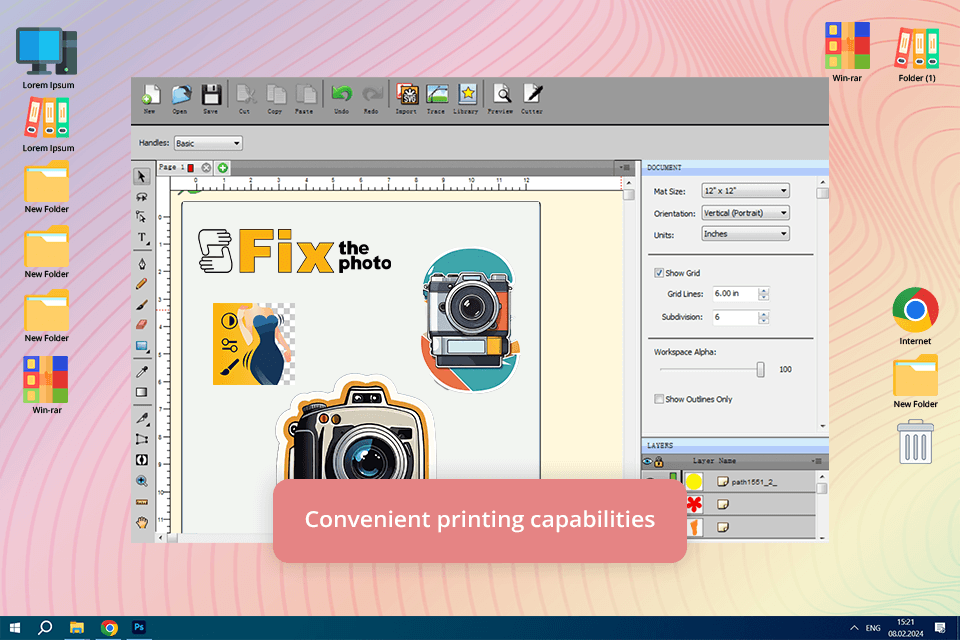Click the Paste toolbar icon
960x640 pixels.
[305, 98]
